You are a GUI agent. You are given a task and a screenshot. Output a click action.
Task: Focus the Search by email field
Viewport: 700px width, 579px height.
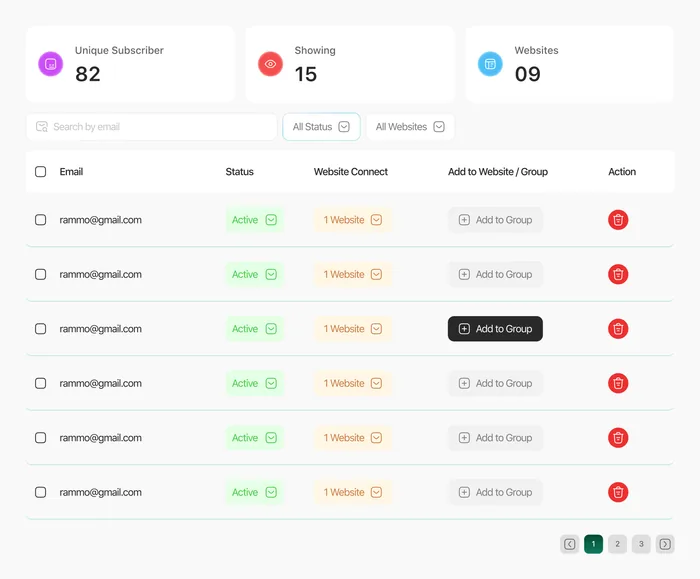point(152,127)
